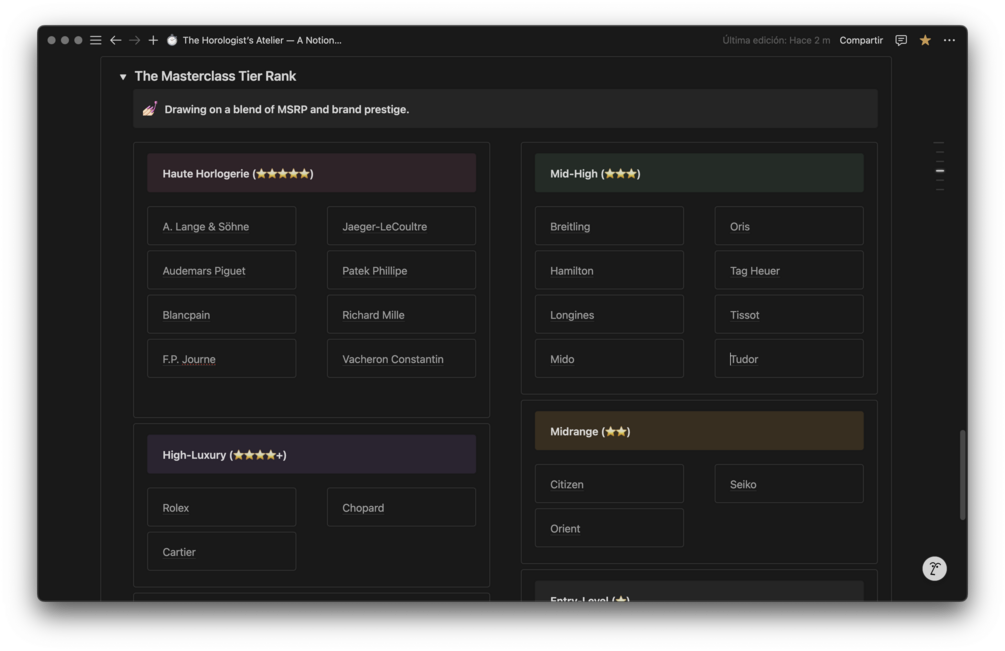Select the Mido card

(x=610, y=359)
